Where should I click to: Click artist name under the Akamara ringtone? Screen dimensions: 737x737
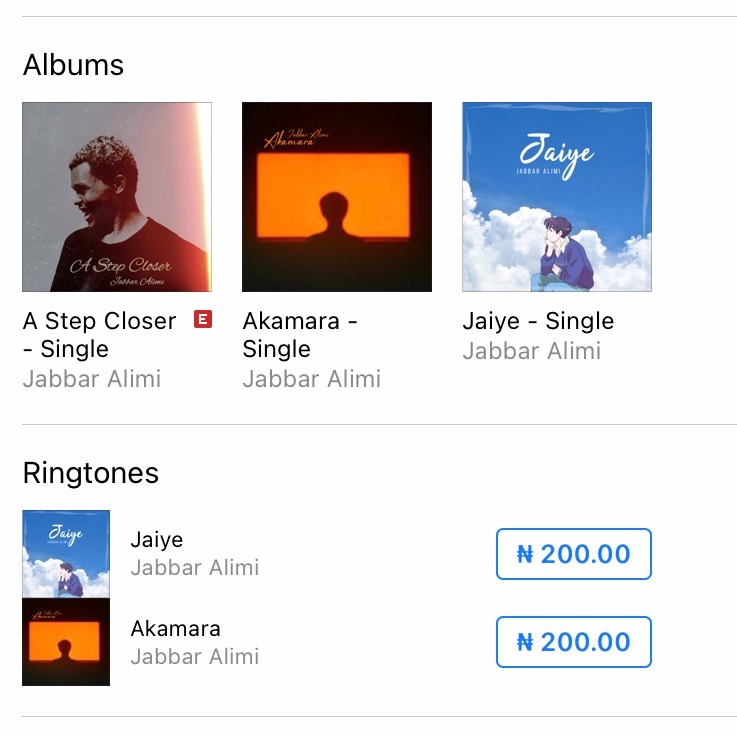(x=195, y=657)
